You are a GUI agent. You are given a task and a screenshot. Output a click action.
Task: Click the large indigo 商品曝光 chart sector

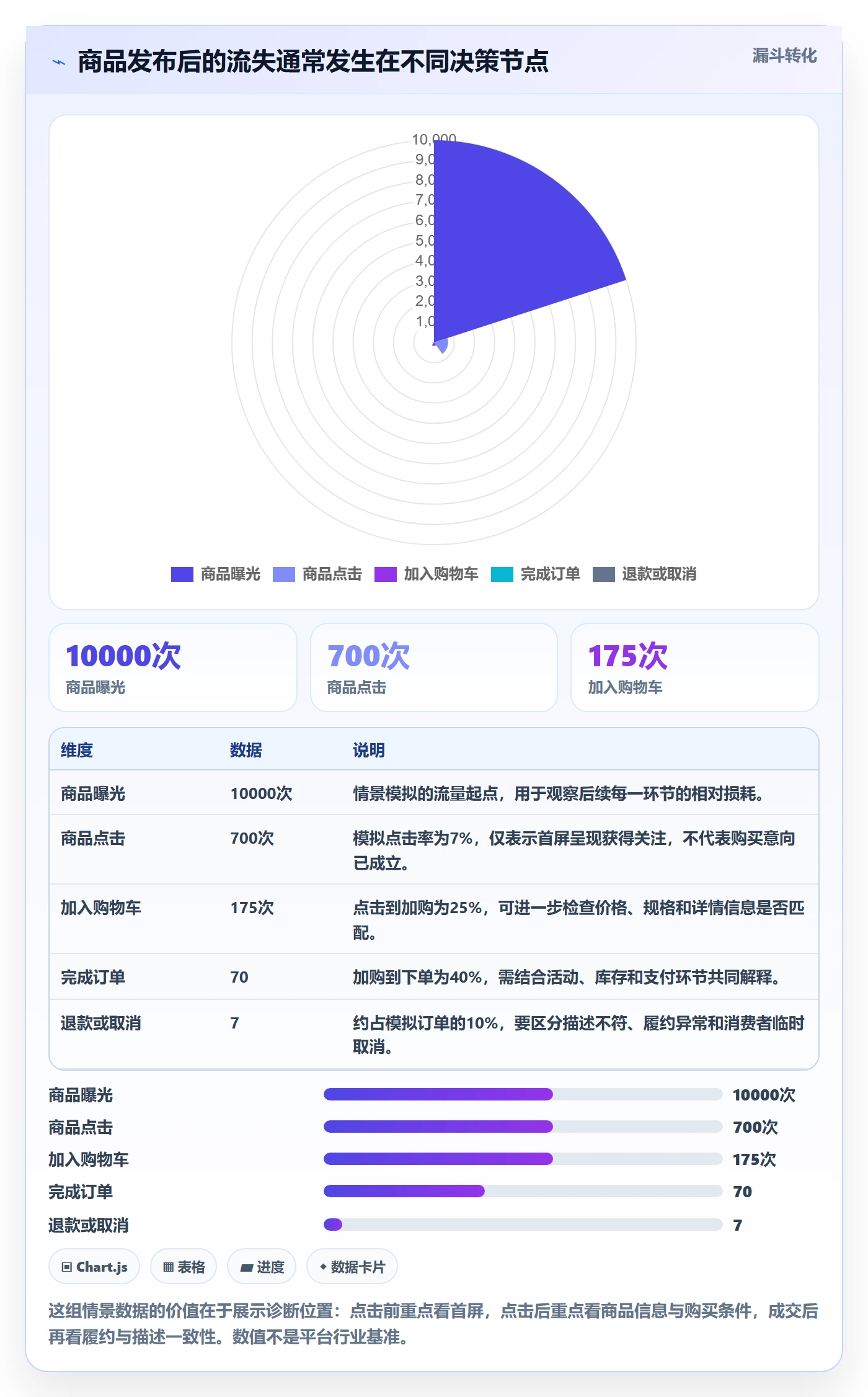pos(508,242)
